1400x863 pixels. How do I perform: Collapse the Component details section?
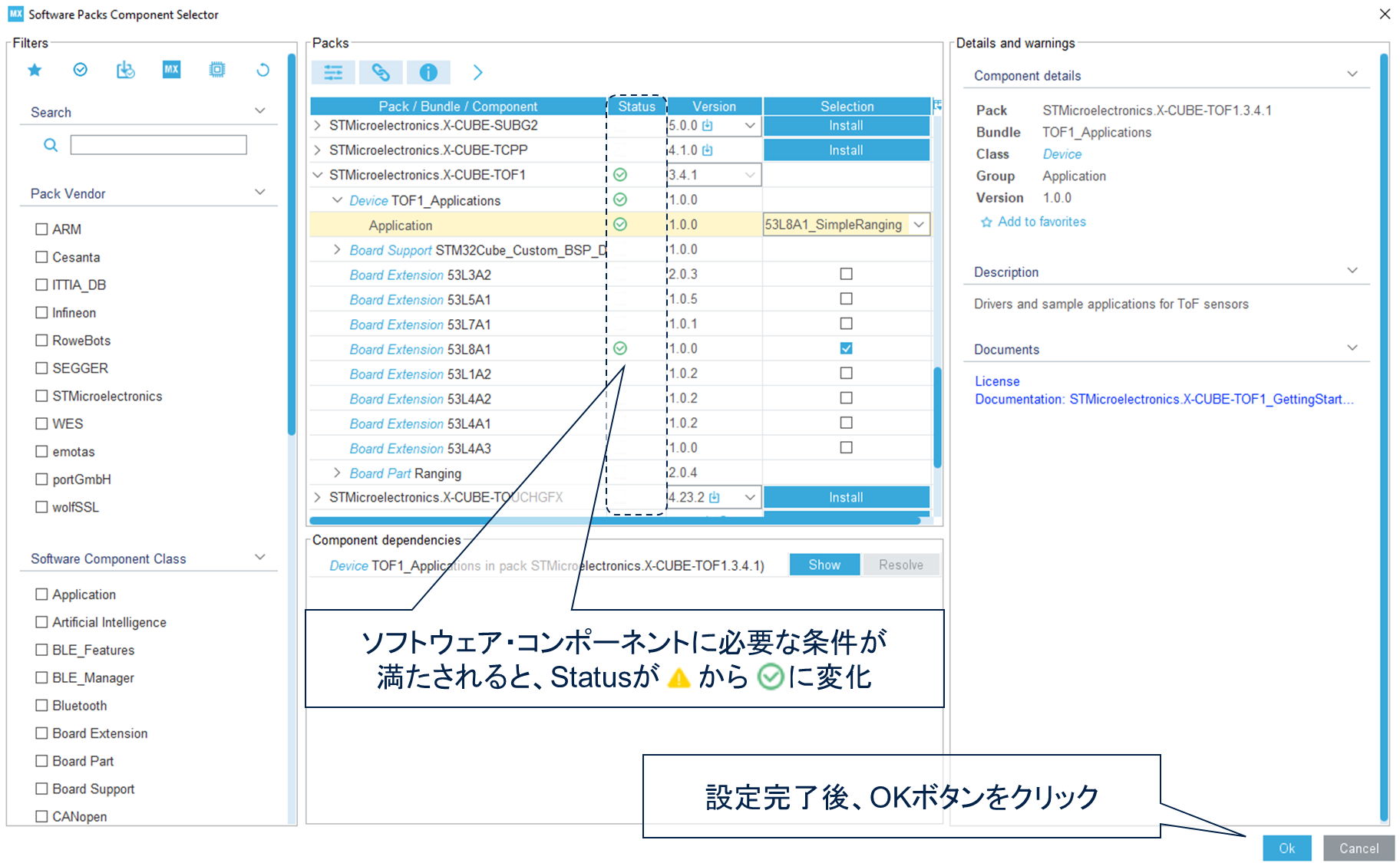[1352, 74]
